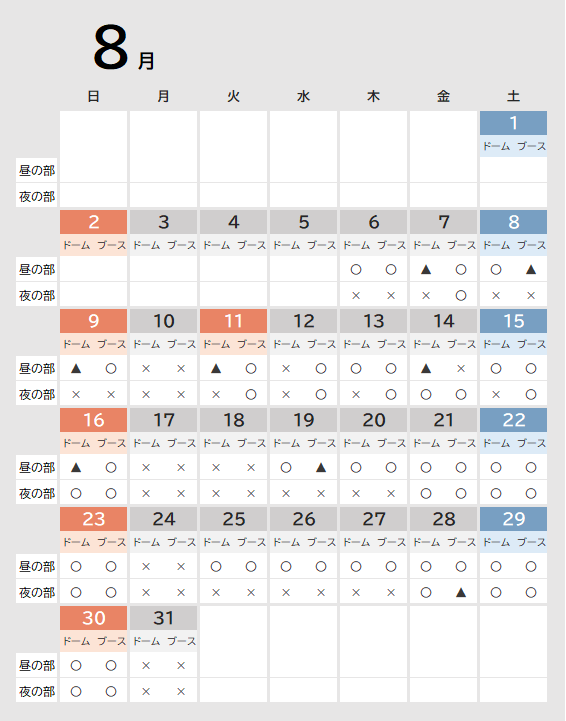
Task: Click the gray date header 31
Action: (x=164, y=618)
